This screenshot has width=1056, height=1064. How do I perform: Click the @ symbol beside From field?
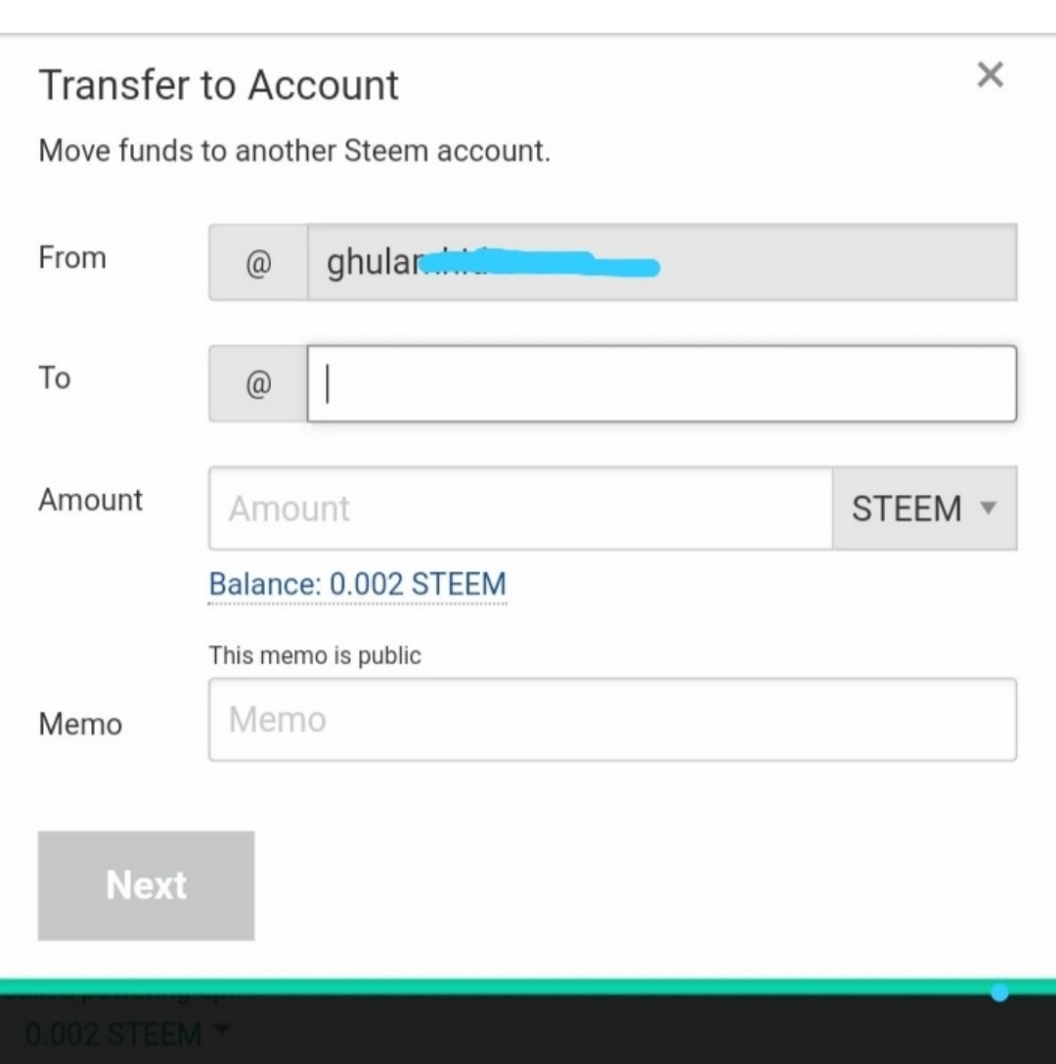pyautogui.click(x=258, y=263)
